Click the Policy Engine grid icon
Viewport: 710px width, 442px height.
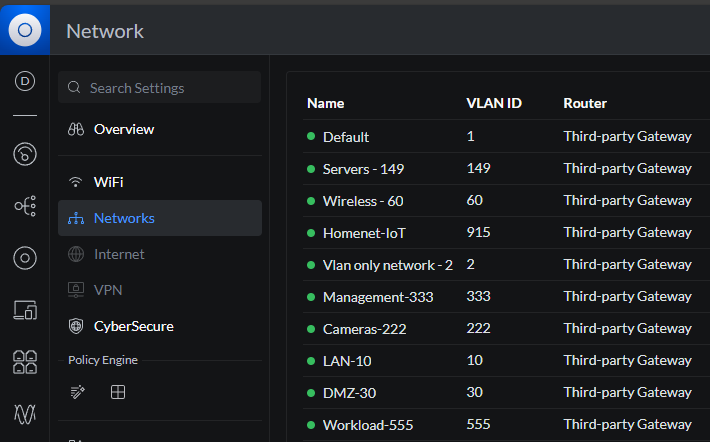coord(118,392)
